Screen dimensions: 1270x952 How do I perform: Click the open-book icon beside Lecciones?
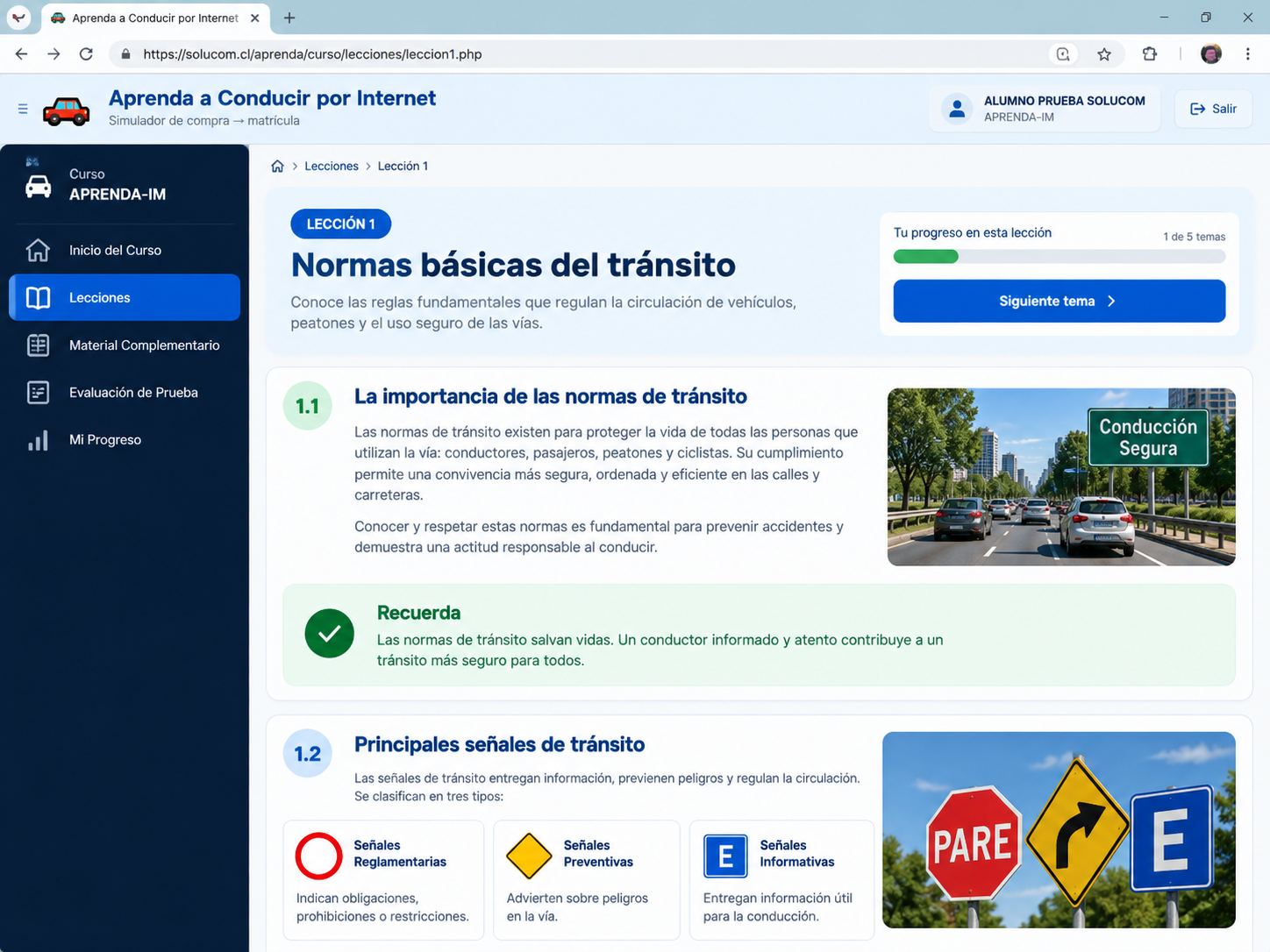38,297
